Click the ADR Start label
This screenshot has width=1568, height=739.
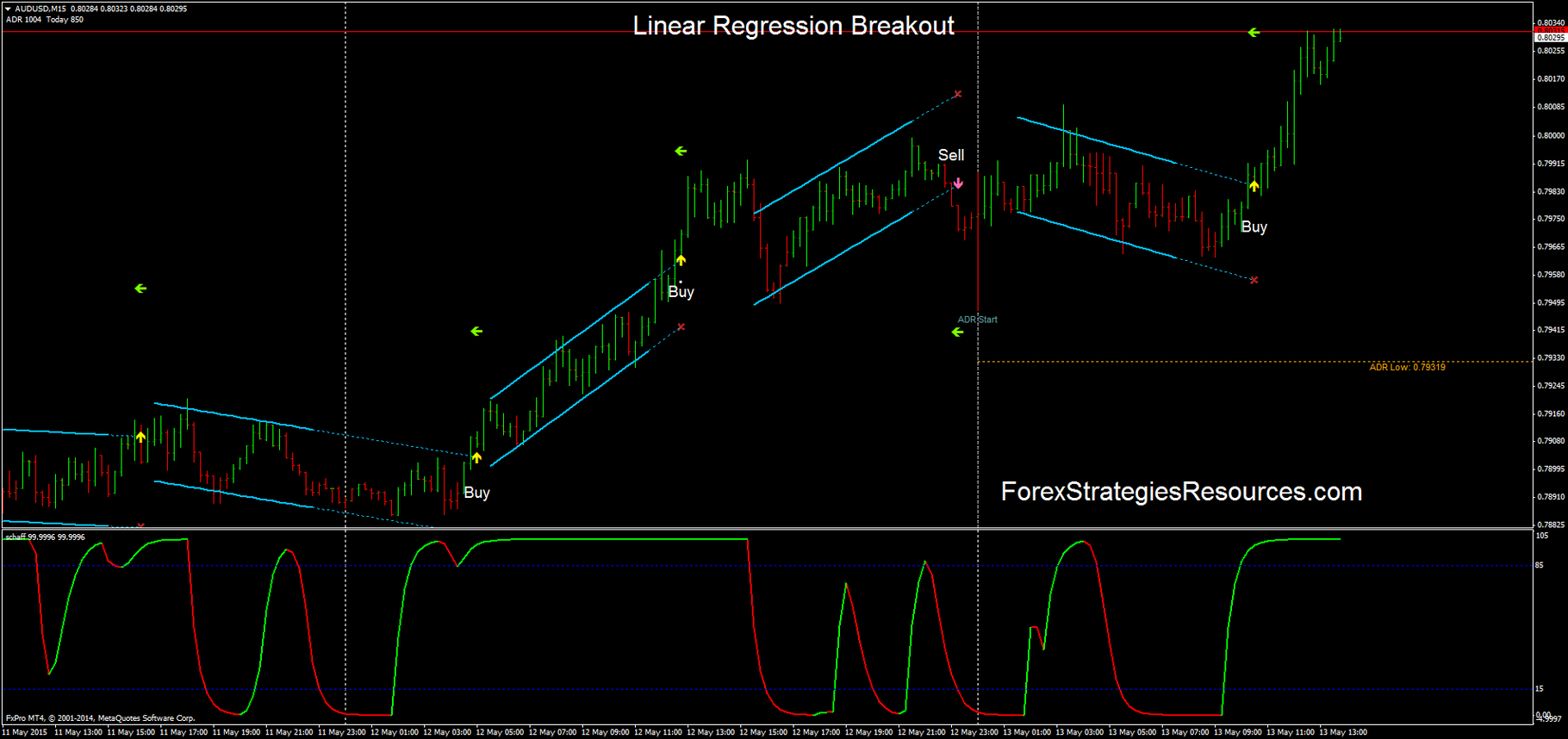click(x=977, y=320)
